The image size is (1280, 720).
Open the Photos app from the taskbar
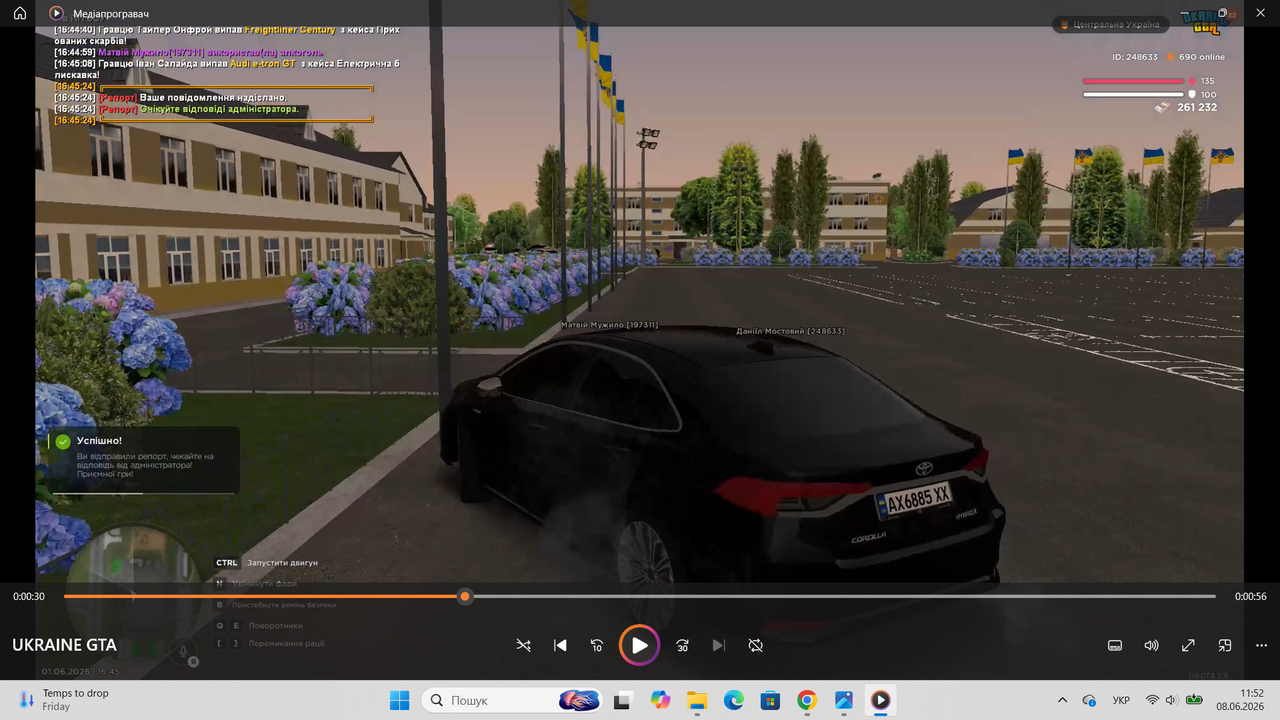[x=844, y=700]
